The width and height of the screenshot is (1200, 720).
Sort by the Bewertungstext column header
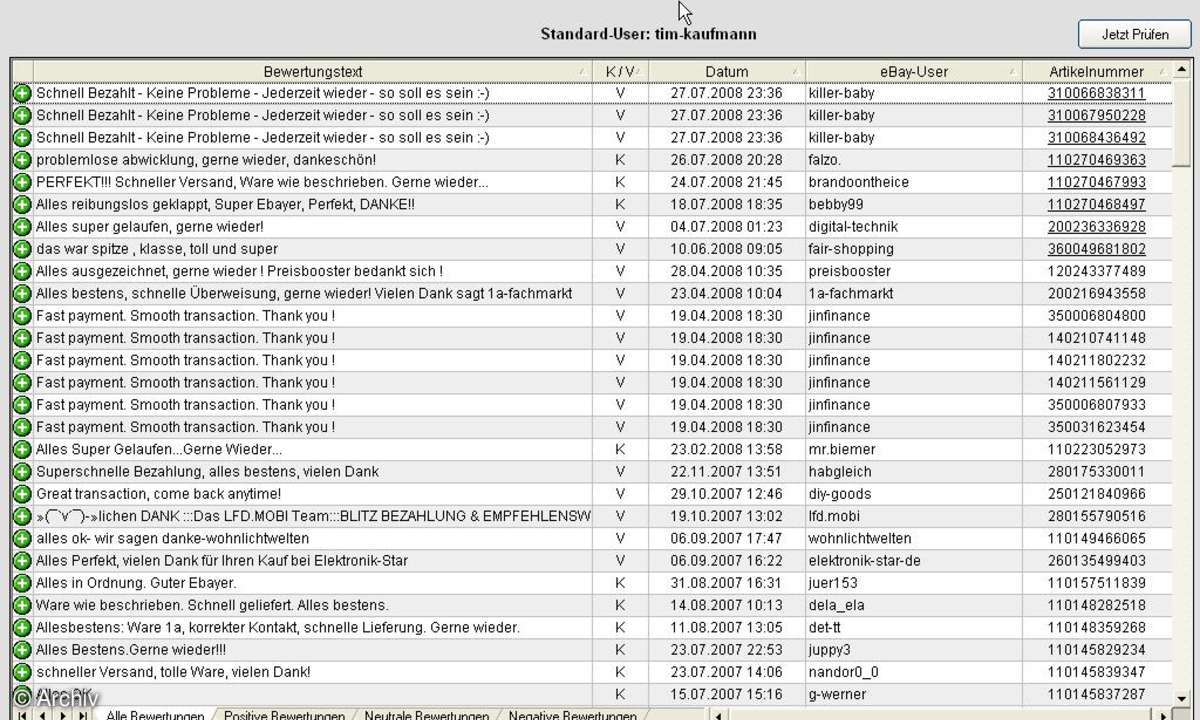(x=313, y=72)
